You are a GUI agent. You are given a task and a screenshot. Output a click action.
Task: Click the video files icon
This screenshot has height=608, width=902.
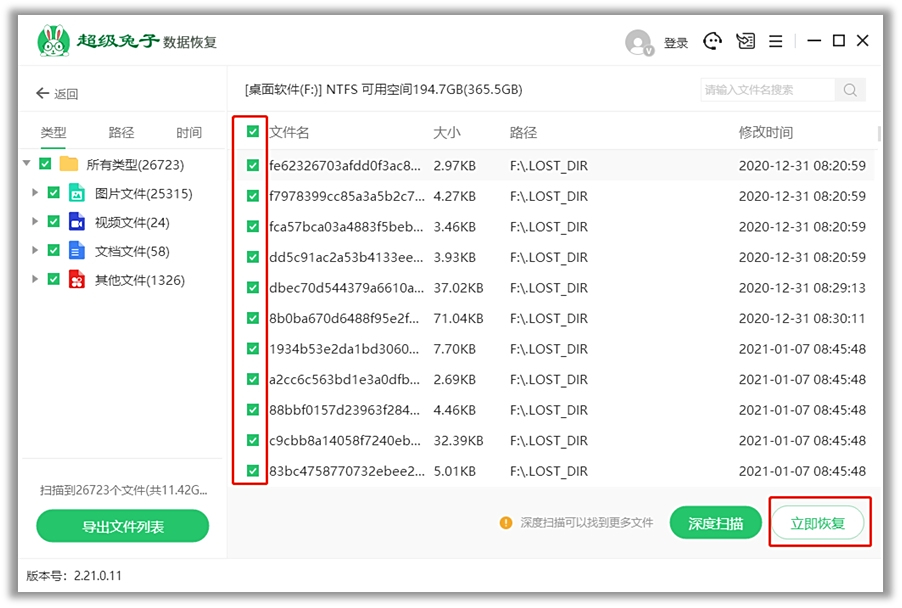[x=77, y=222]
